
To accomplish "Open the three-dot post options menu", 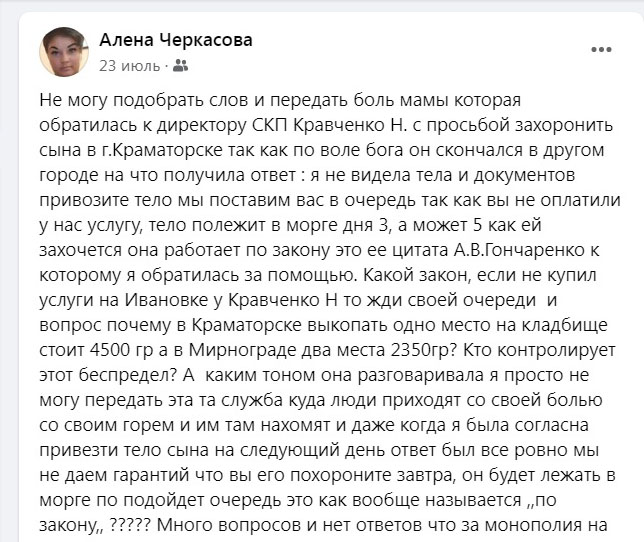I will tap(601, 49).
